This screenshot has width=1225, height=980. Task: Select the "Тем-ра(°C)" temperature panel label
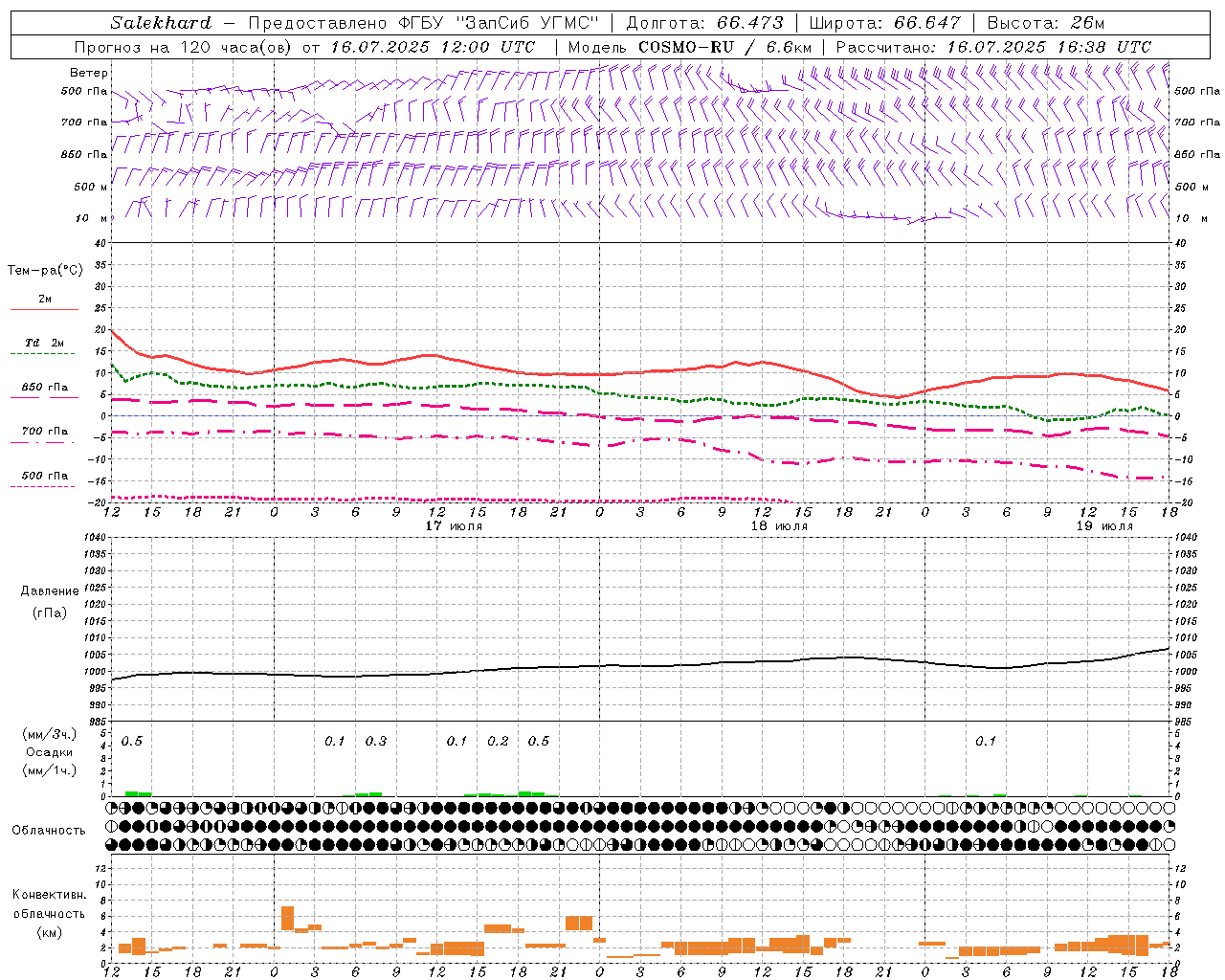(45, 271)
